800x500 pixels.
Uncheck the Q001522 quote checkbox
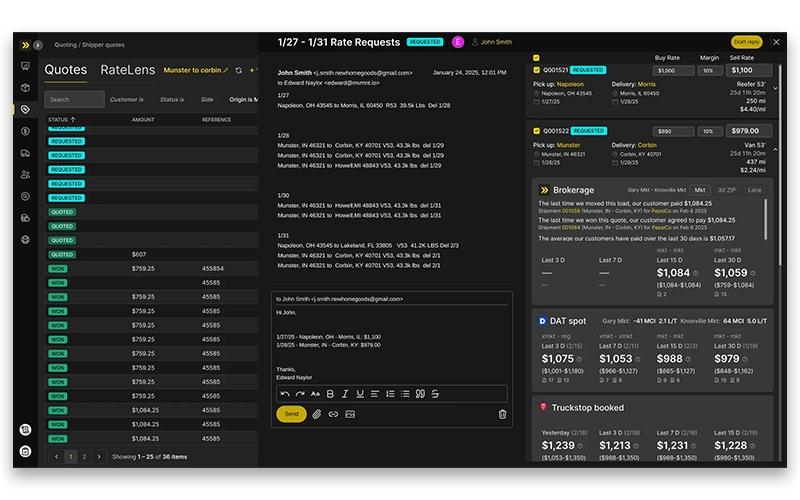pos(536,131)
